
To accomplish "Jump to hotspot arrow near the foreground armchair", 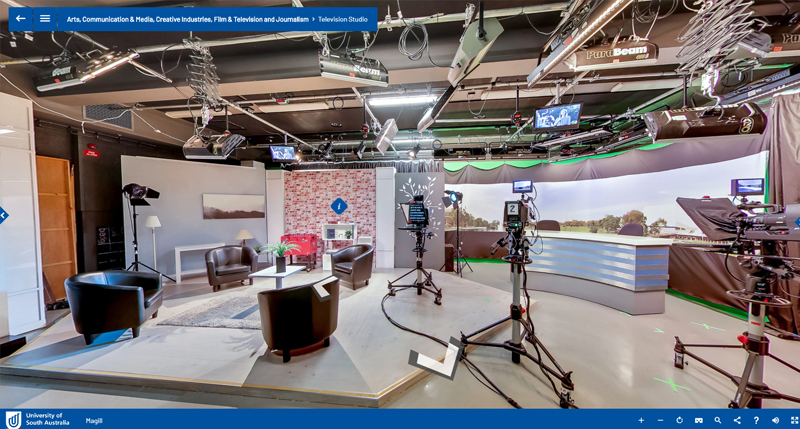I will [x=324, y=289].
